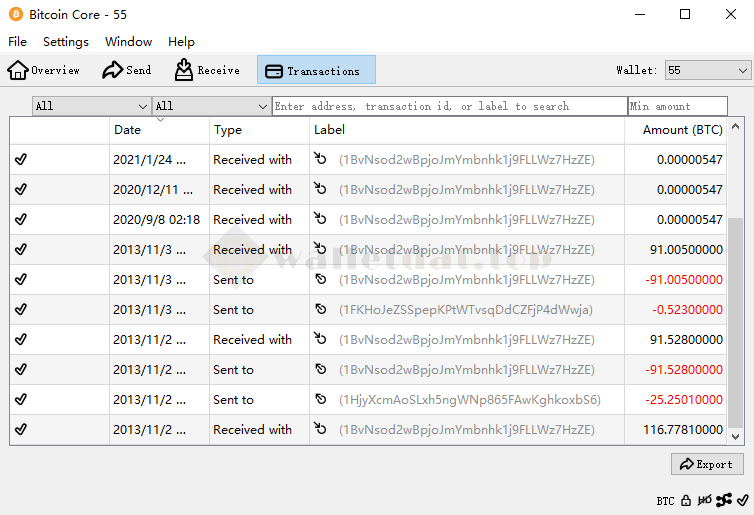Screen dimensions: 754x515
Task: Click the transaction list vertical scrollbar
Action: point(736,320)
